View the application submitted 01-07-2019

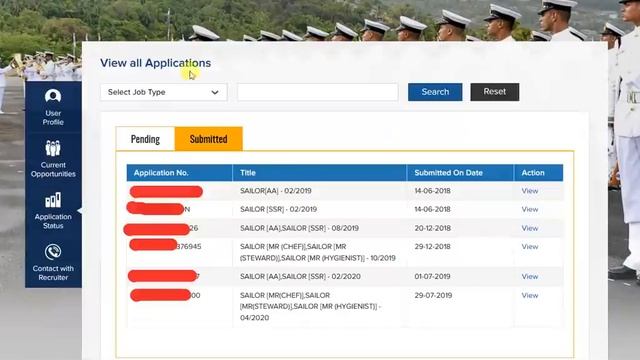point(530,276)
